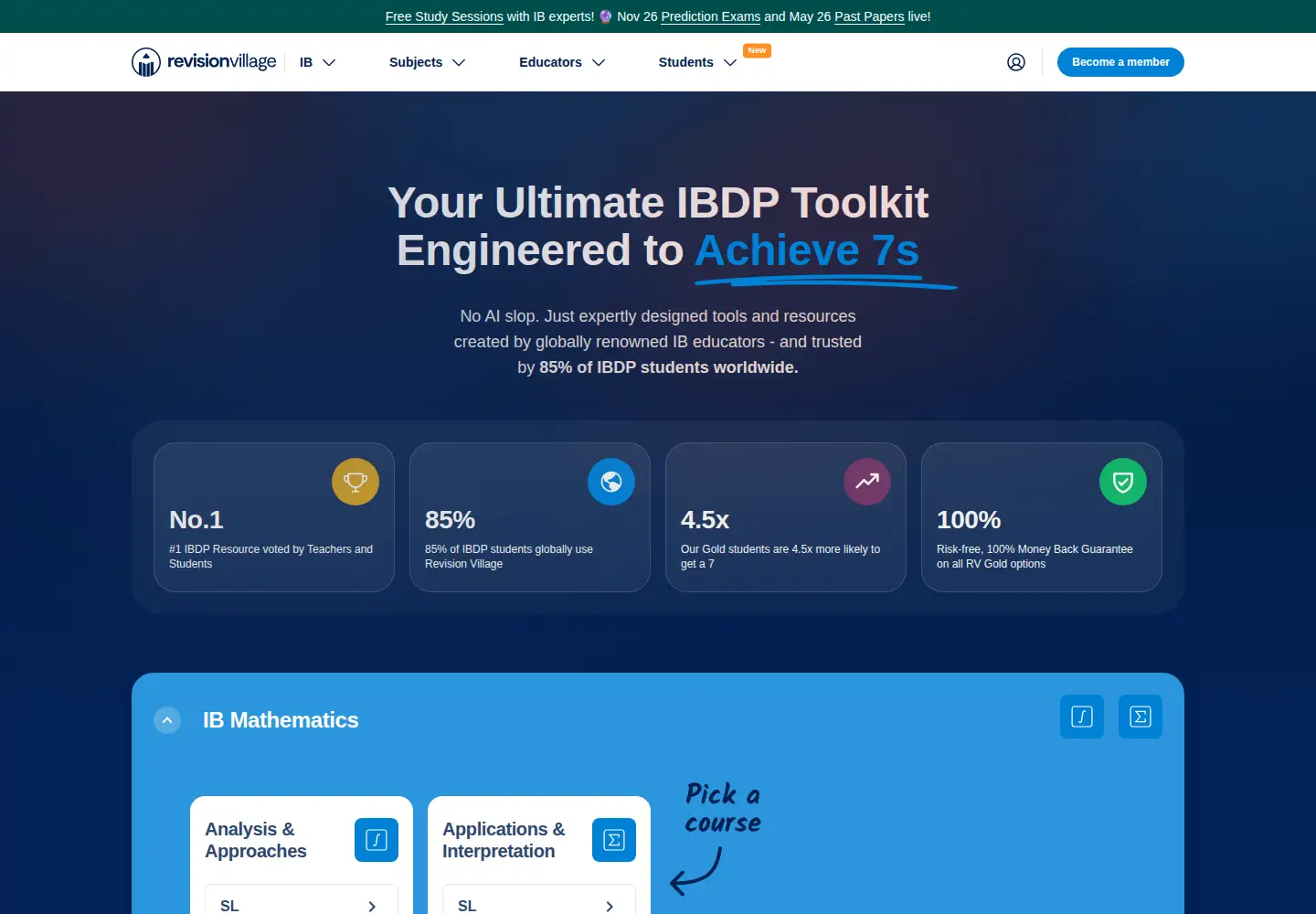Click the green shield icon on 100% card
The image size is (1316, 914).
tap(1123, 482)
